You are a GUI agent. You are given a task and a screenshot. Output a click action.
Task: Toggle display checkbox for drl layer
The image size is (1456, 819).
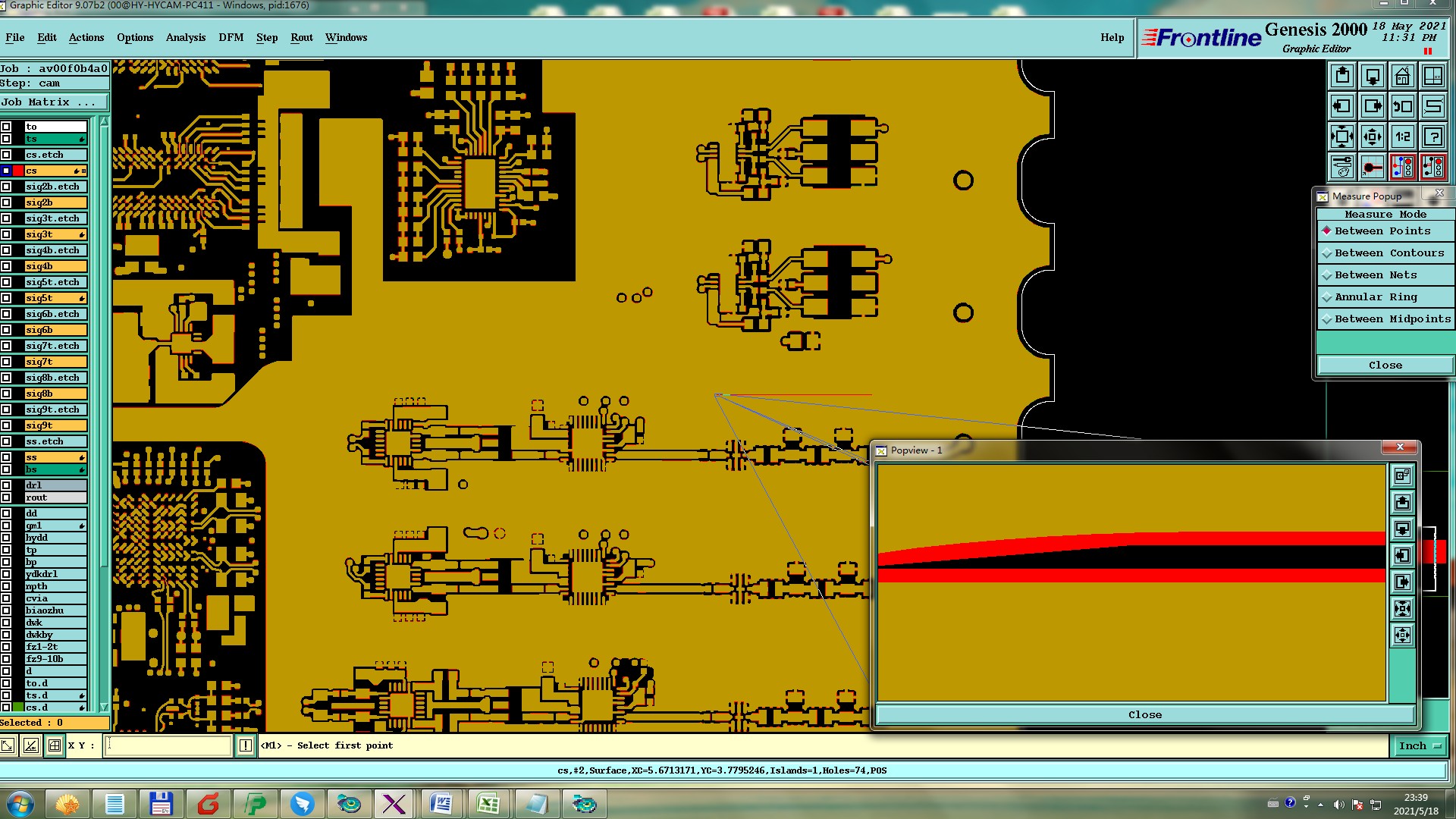[6, 485]
